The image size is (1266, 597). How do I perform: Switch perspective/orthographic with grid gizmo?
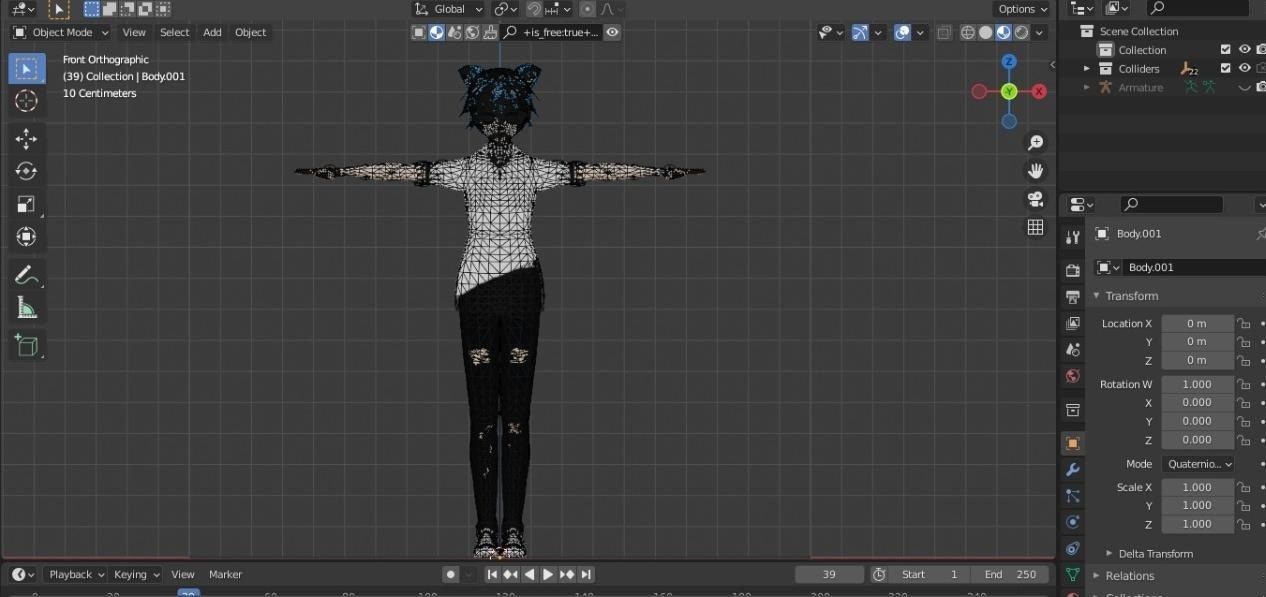(x=1036, y=227)
